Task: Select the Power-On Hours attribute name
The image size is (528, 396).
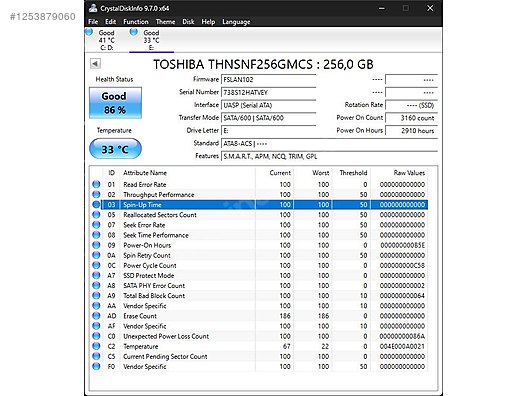Action: coord(147,245)
